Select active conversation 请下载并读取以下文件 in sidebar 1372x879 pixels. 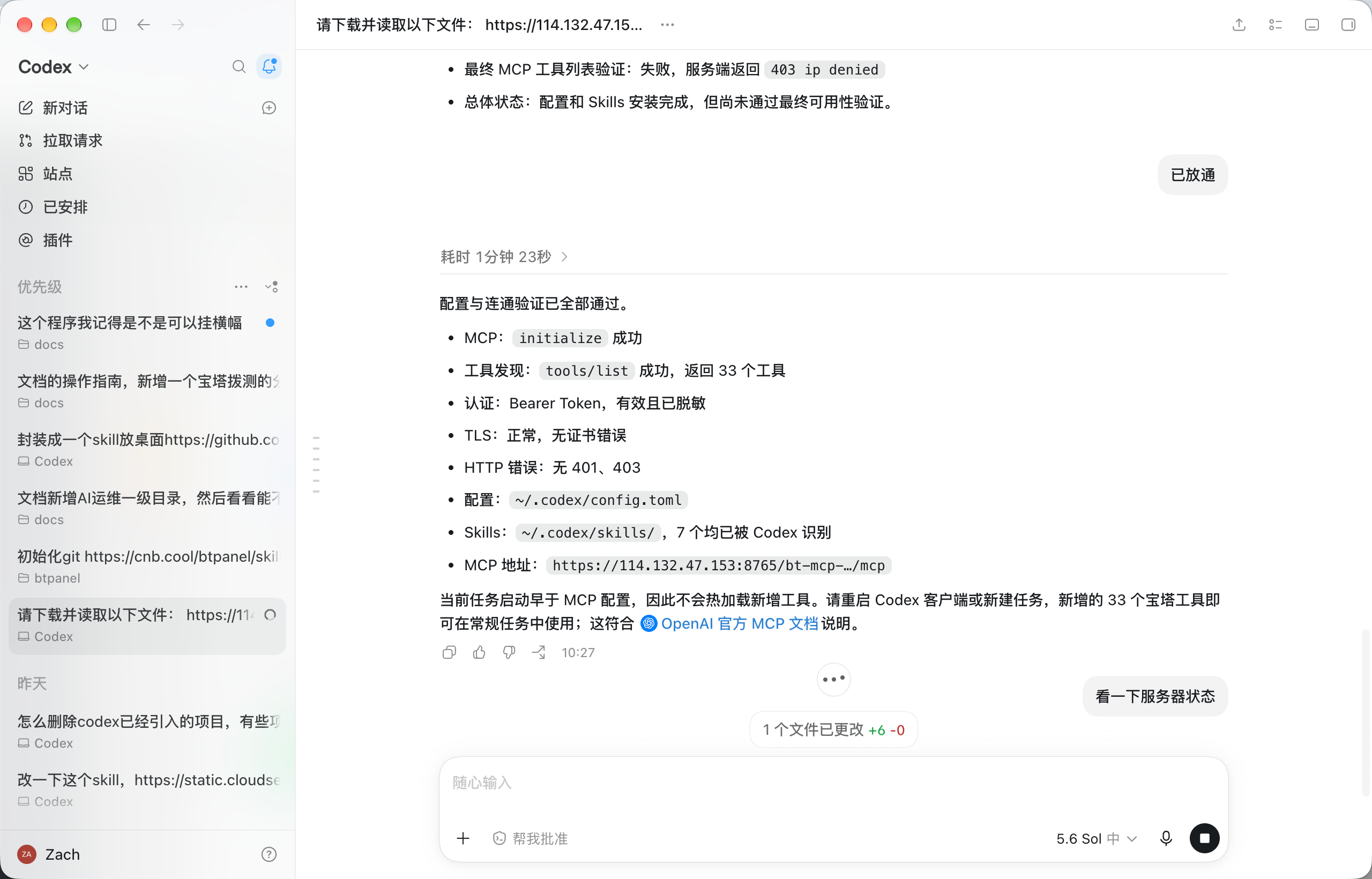147,625
